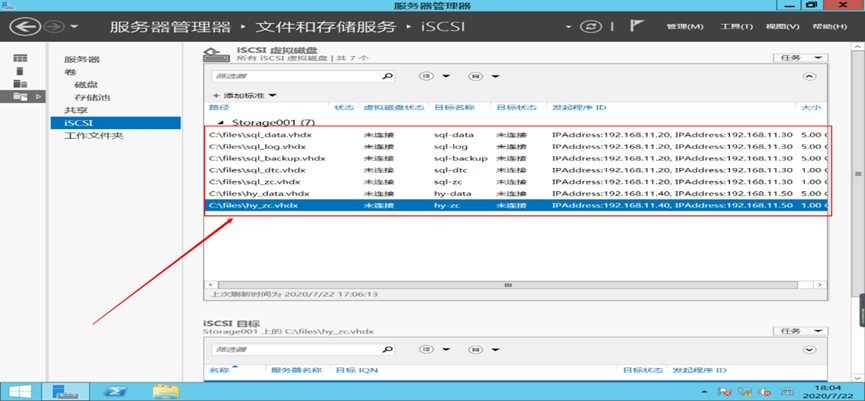Select the C:\files\sql_zc.vhdx row
This screenshot has height=401, width=865.
(x=517, y=181)
